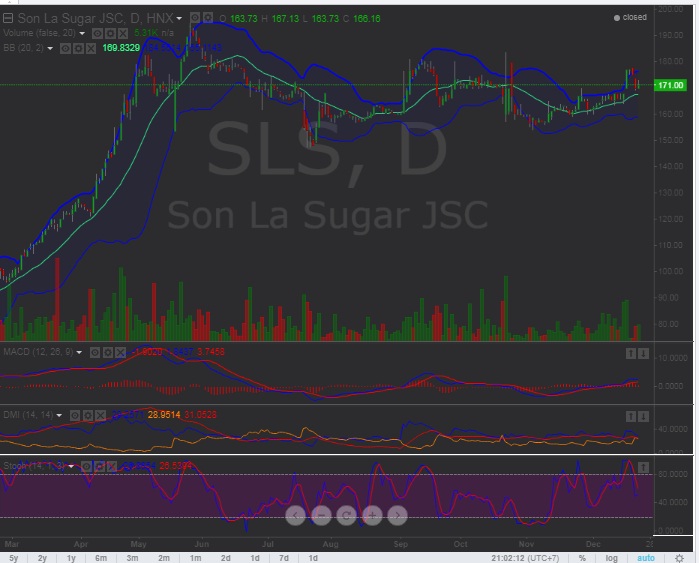The width and height of the screenshot is (699, 563).
Task: Remove the MACD indicator
Action: (120, 353)
